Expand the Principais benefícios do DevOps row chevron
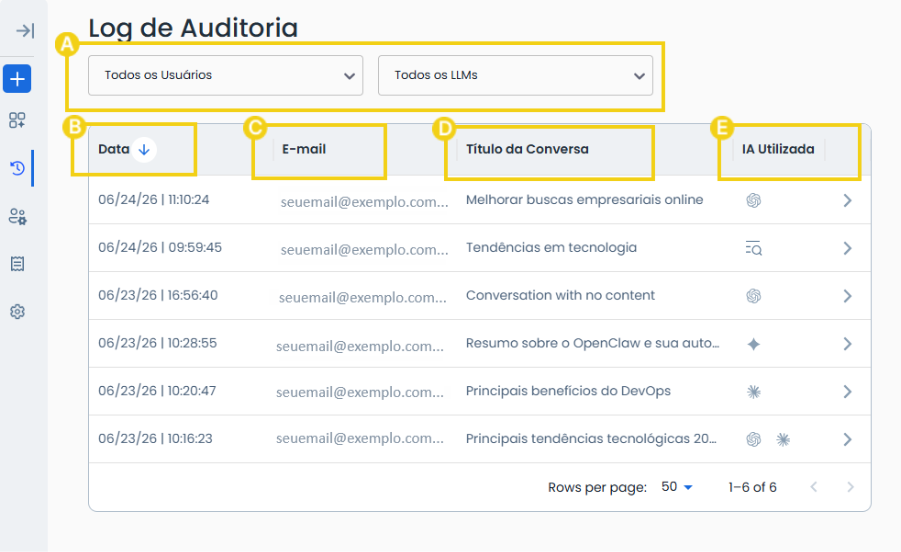This screenshot has height=552, width=901. tap(848, 392)
